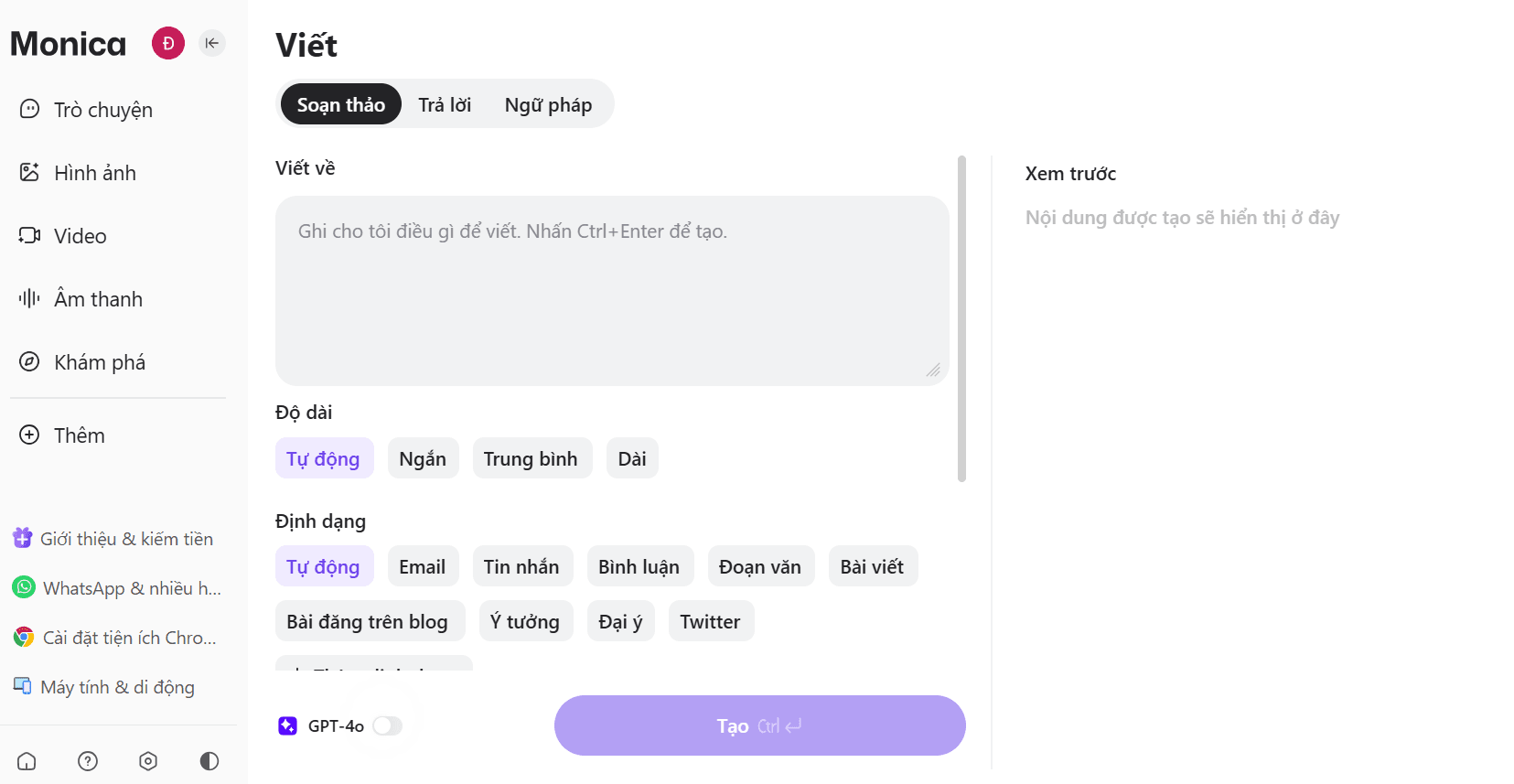Toggle the GPT-4o model switch
The width and height of the screenshot is (1514, 784).
point(388,725)
